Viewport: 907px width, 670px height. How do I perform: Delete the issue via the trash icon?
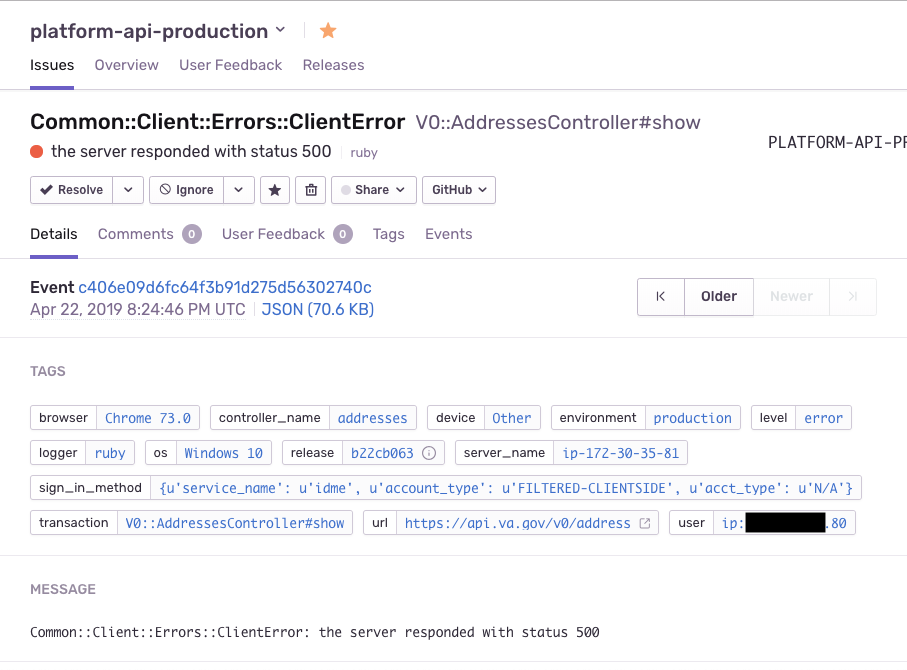[311, 190]
